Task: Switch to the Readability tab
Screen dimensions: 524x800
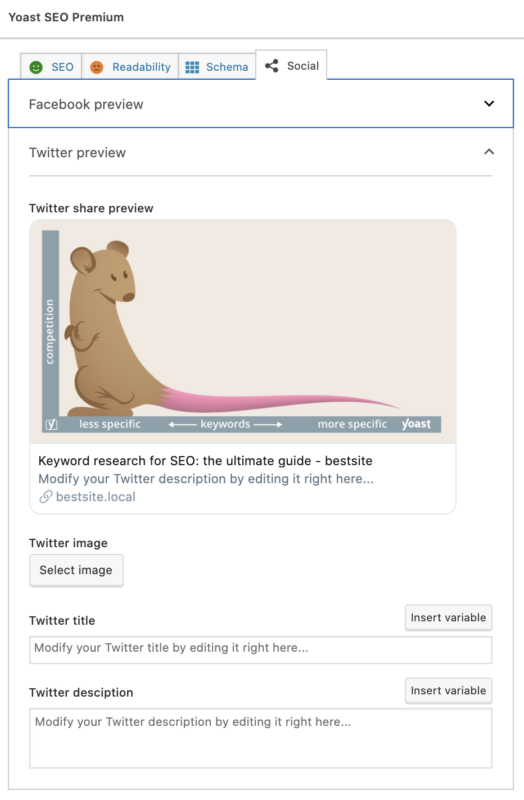Action: pyautogui.click(x=130, y=67)
